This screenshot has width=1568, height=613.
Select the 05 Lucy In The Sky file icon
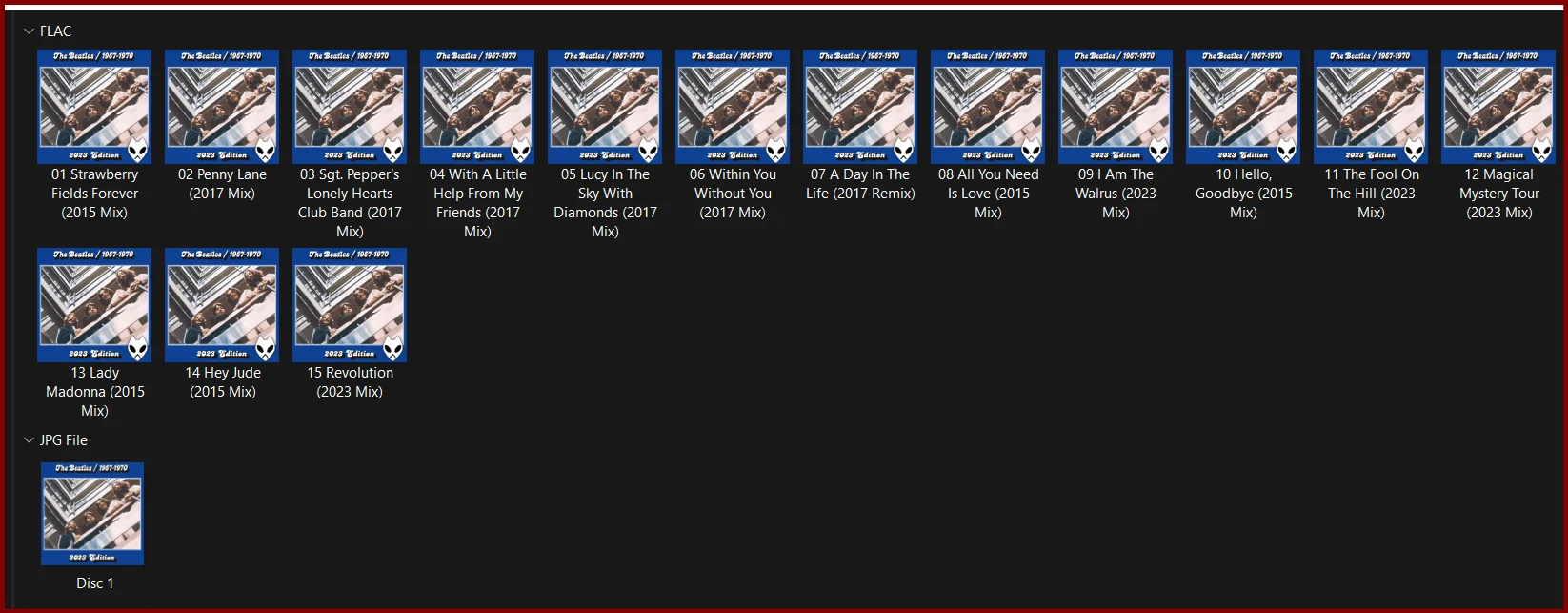point(605,107)
